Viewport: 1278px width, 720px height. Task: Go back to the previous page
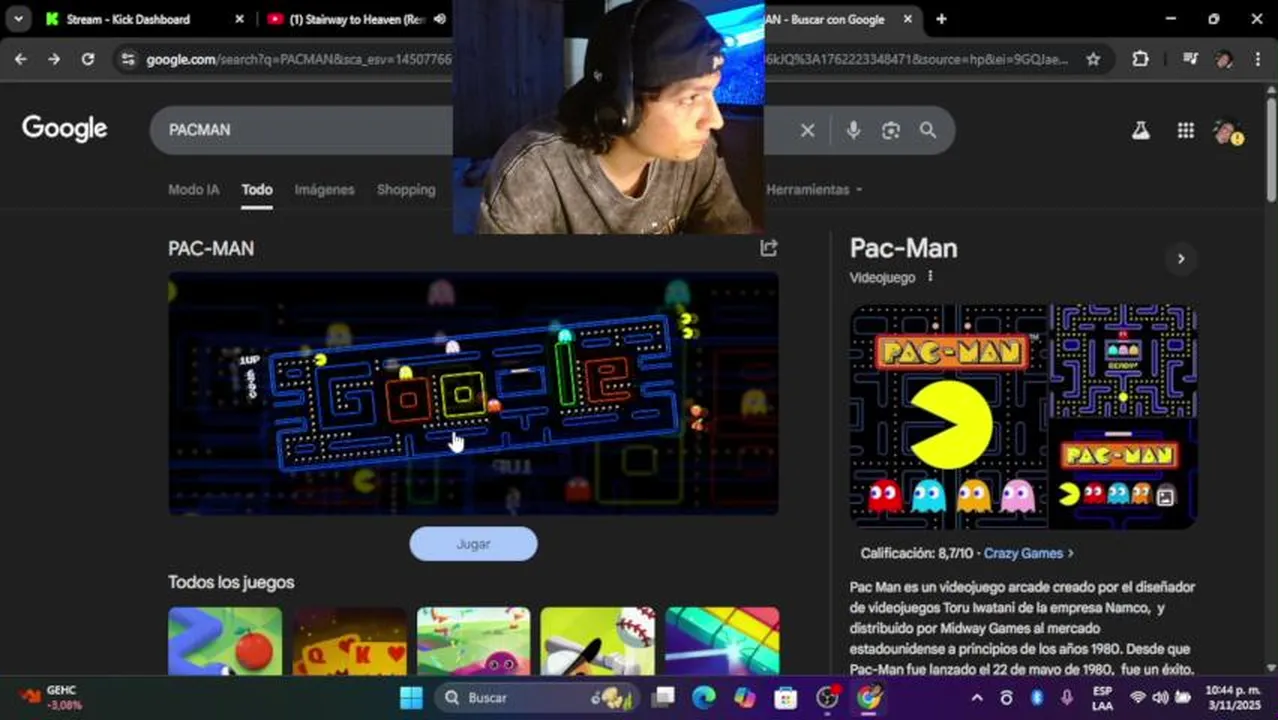tap(21, 59)
